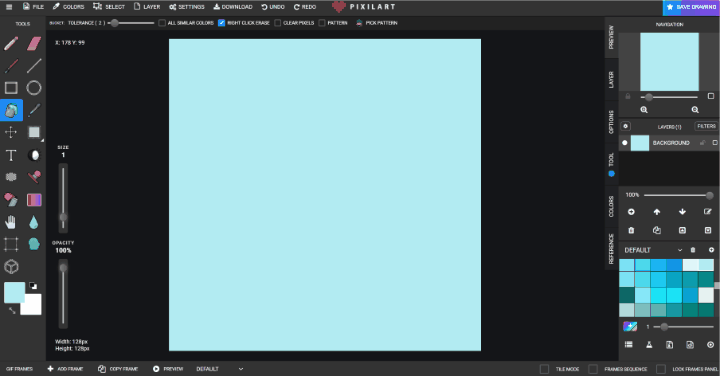Select the Selection marquee tool

click(34, 132)
